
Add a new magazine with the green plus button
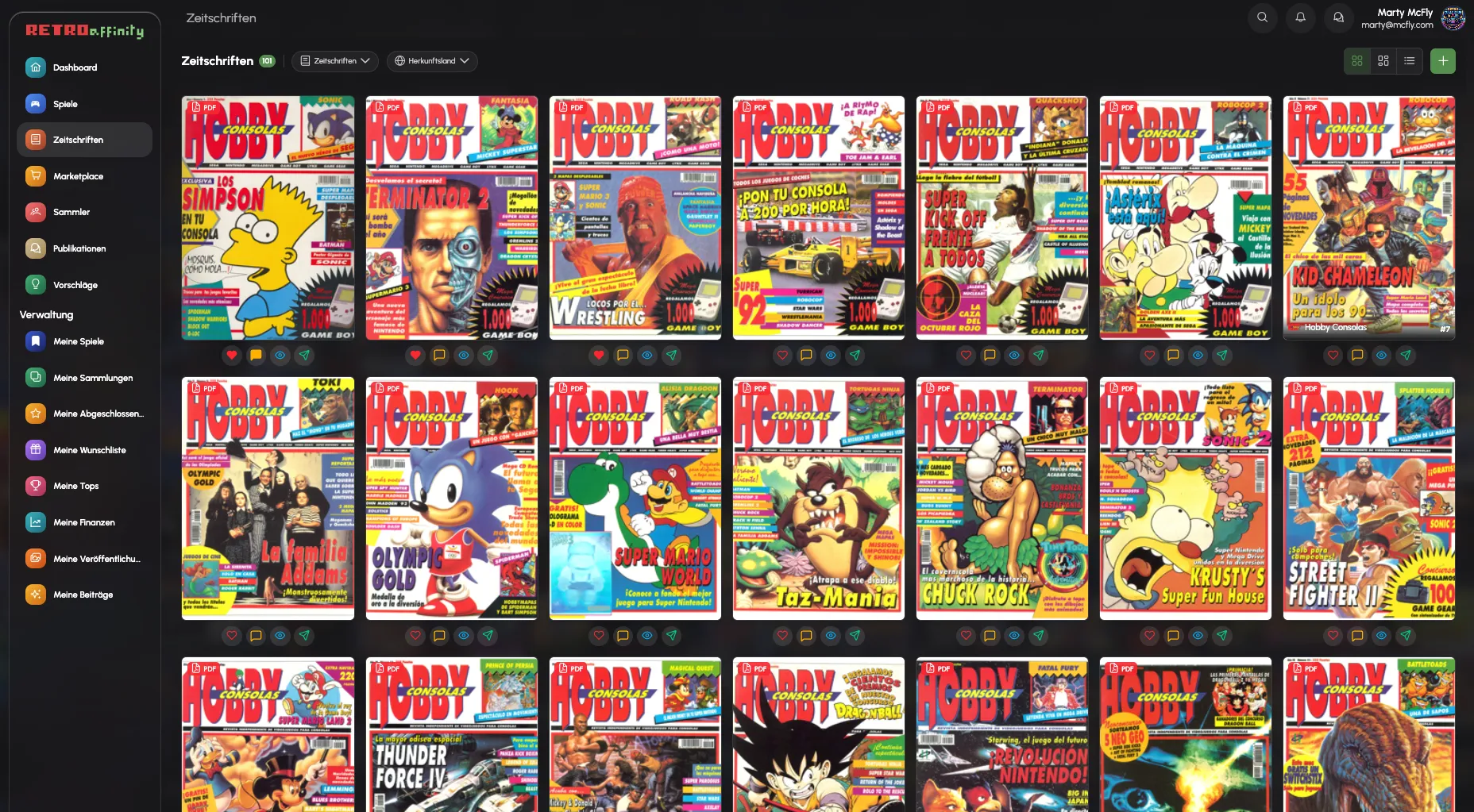[1443, 61]
